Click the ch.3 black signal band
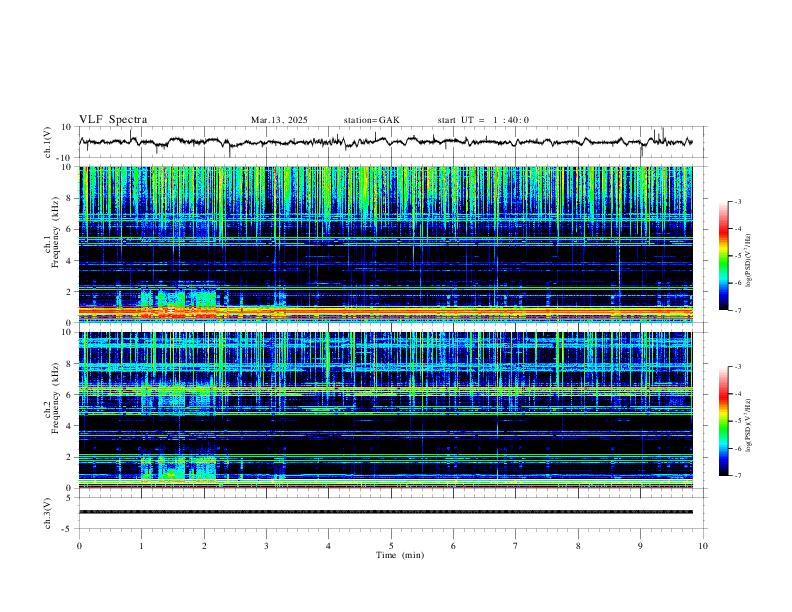Viewport: 792px width, 612px height. (385, 512)
